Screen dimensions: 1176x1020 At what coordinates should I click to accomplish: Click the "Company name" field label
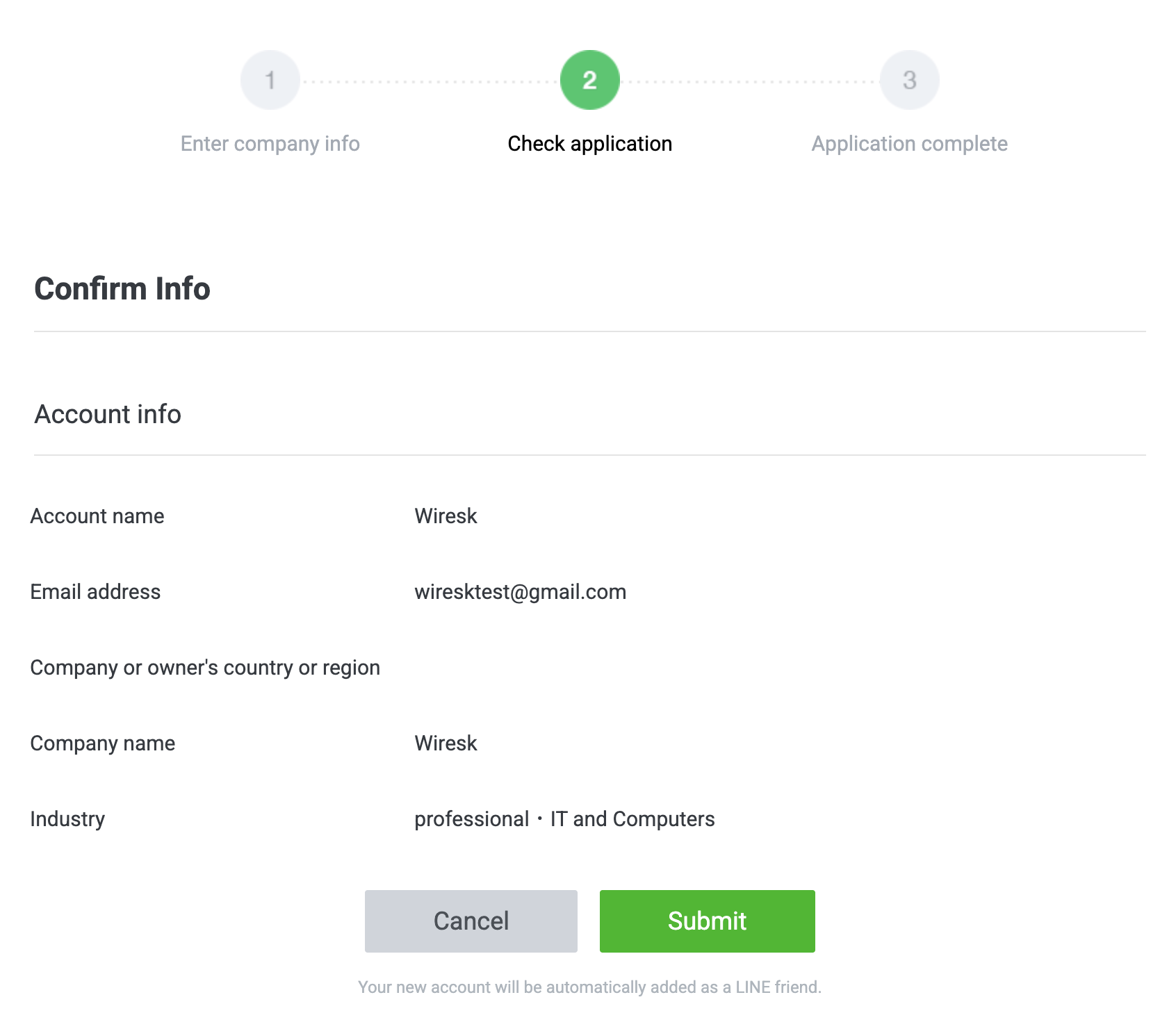click(103, 743)
